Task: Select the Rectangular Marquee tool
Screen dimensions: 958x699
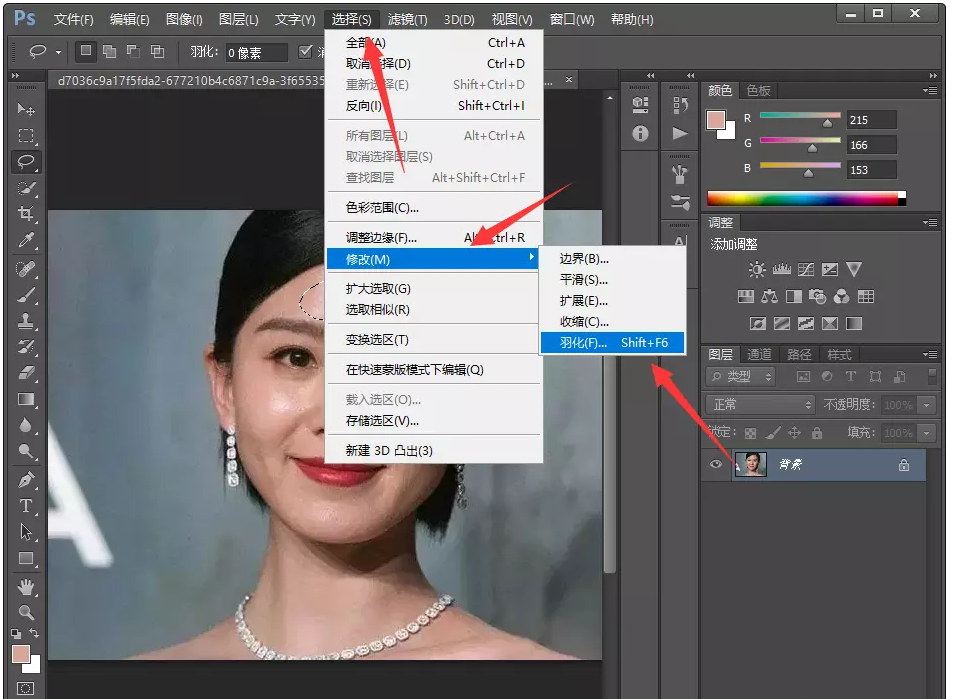Action: (26, 135)
